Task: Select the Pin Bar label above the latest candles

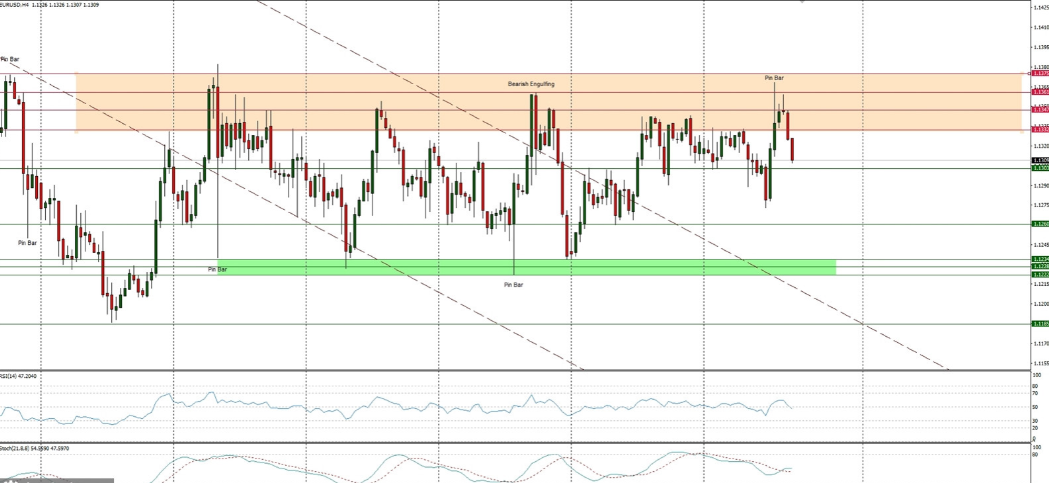Action: click(774, 77)
